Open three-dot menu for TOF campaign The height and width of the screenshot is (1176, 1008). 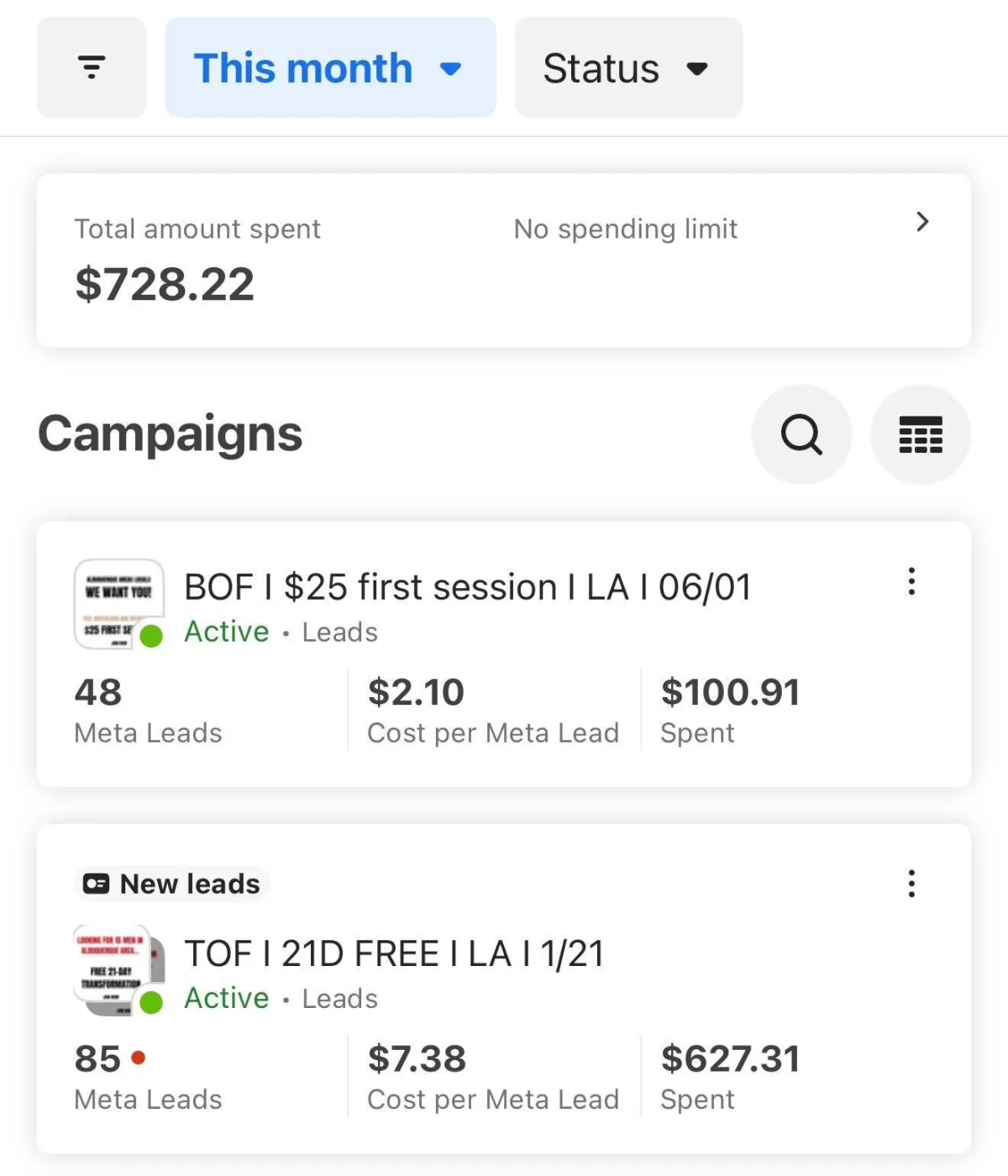pyautogui.click(x=911, y=884)
